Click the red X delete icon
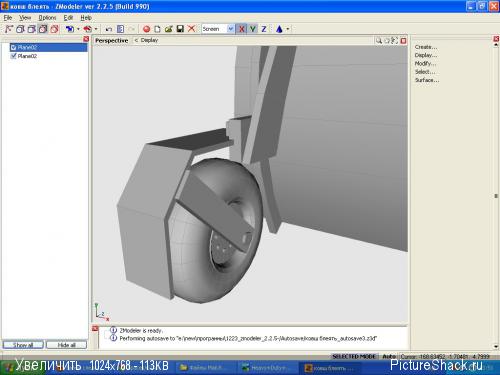Viewport: 500px width, 375px height. tap(191, 29)
